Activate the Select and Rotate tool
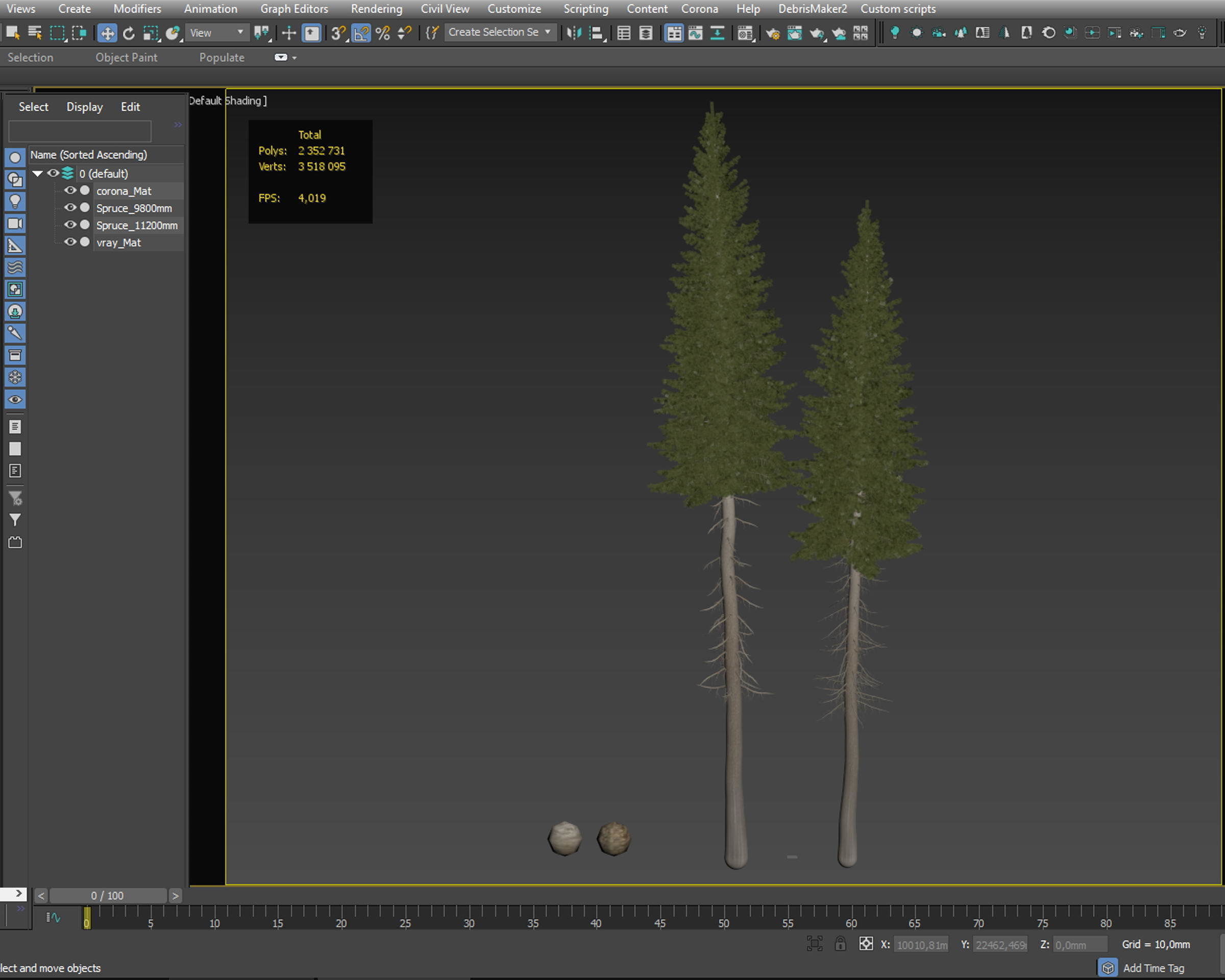This screenshot has width=1225, height=980. coord(129,33)
